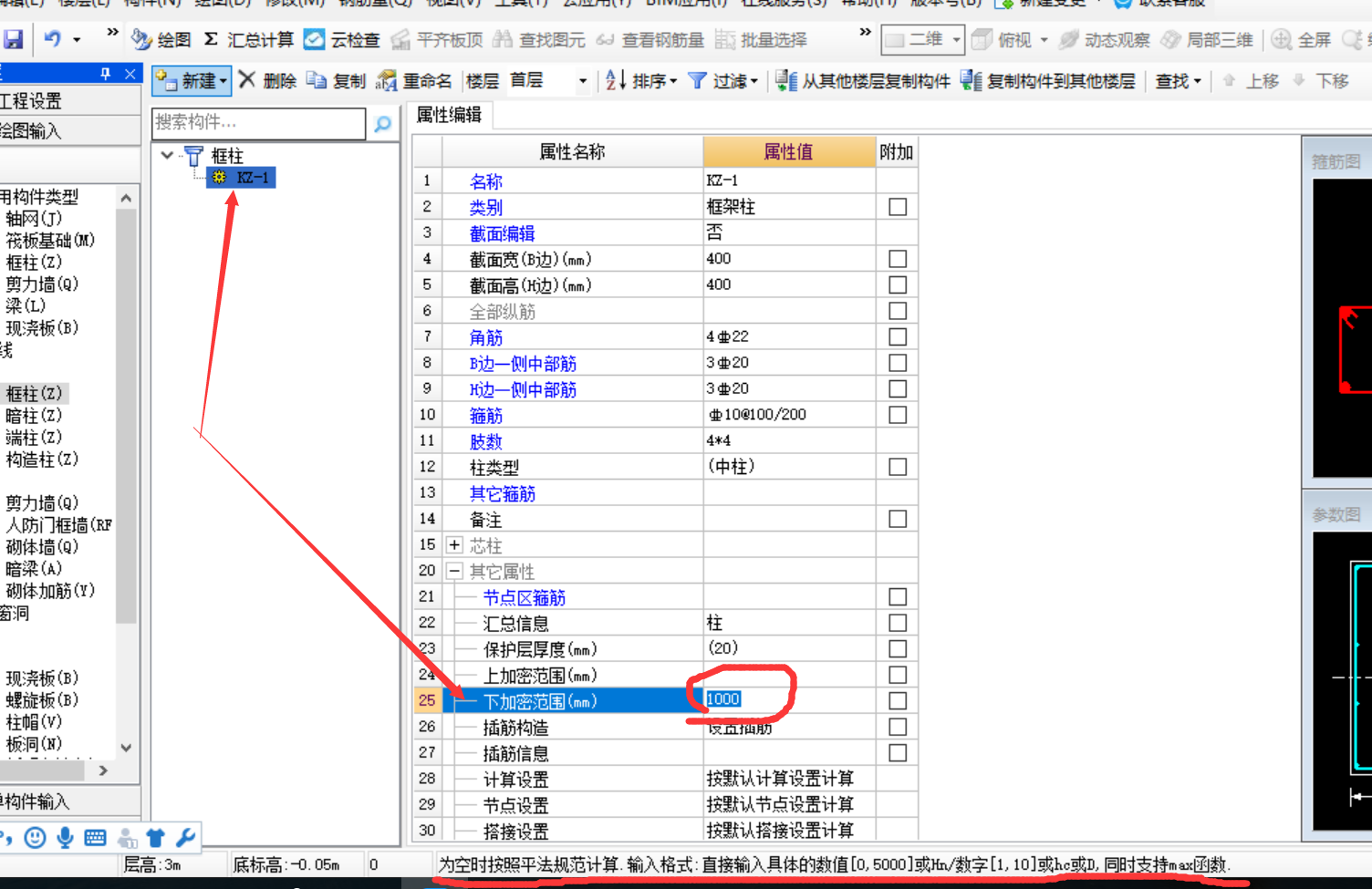1372x889 pixels.
Task: Open the 绘图 drawing tool
Action: coord(161,39)
